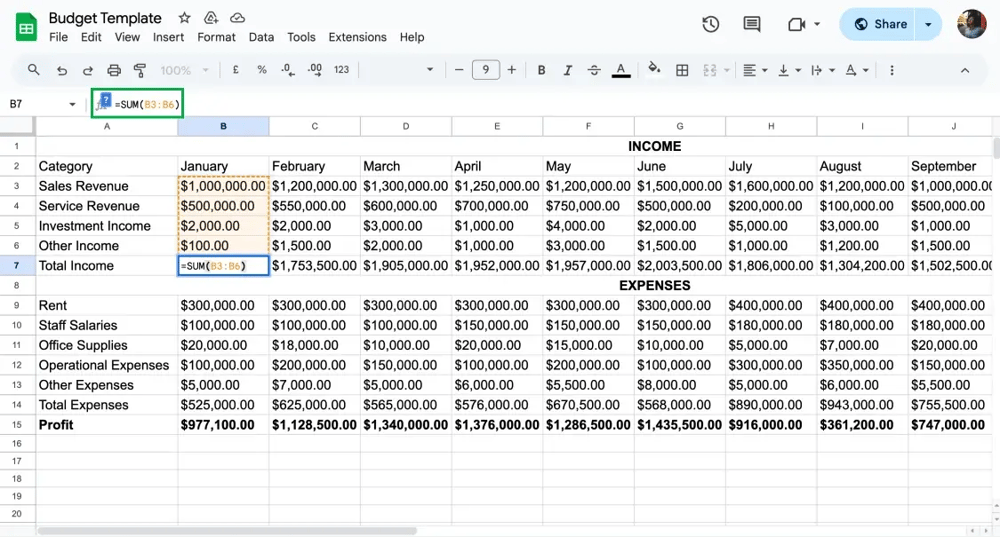Viewport: 1000px width, 537px height.
Task: Toggle bold formatting
Action: coord(542,70)
